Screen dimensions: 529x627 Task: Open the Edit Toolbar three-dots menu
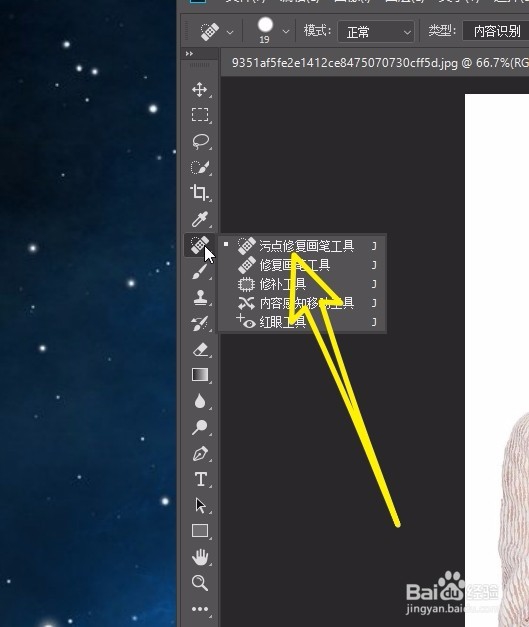(x=200, y=609)
